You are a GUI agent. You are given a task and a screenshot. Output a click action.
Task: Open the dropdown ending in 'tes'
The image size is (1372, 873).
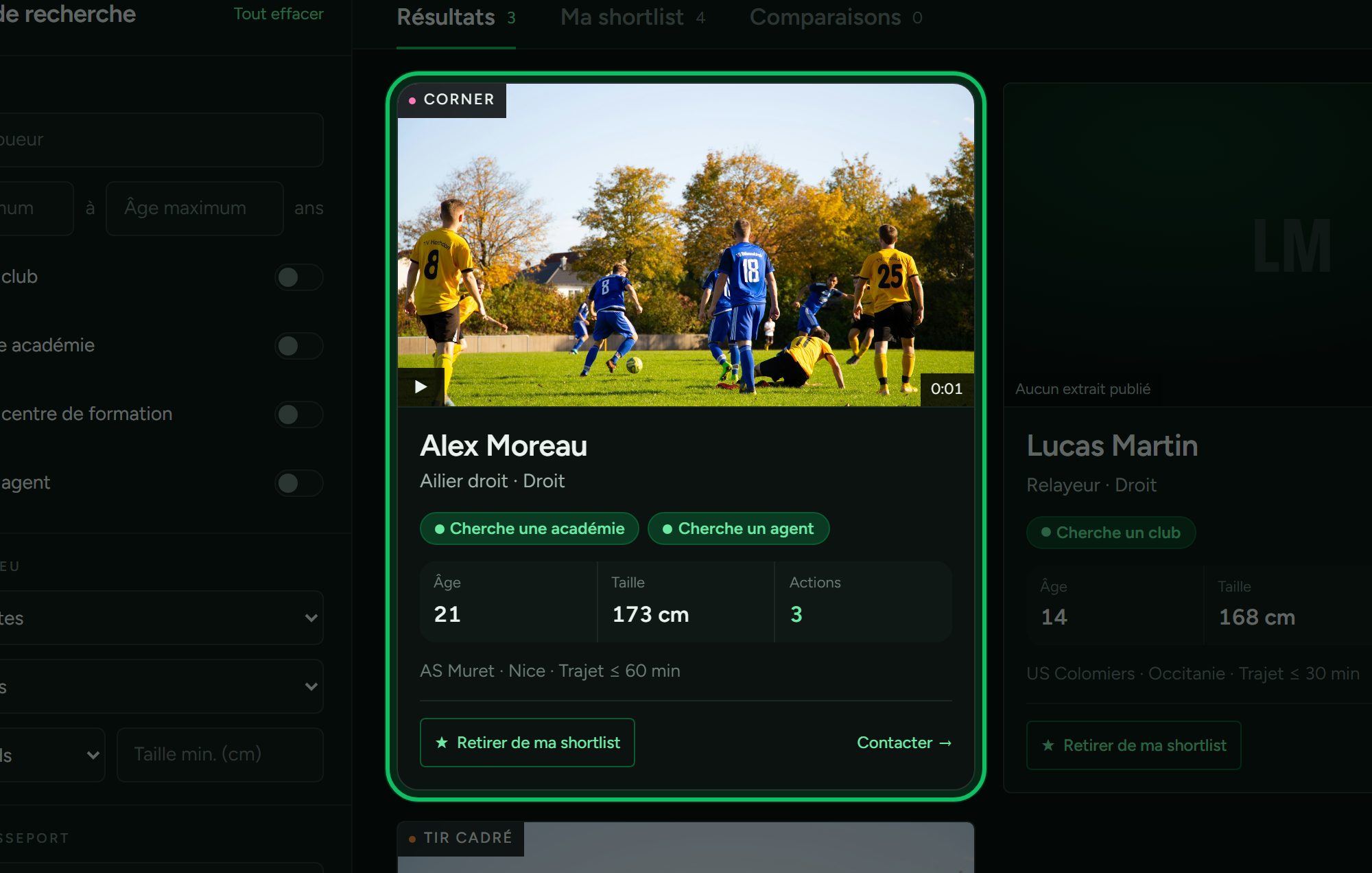tap(161, 618)
